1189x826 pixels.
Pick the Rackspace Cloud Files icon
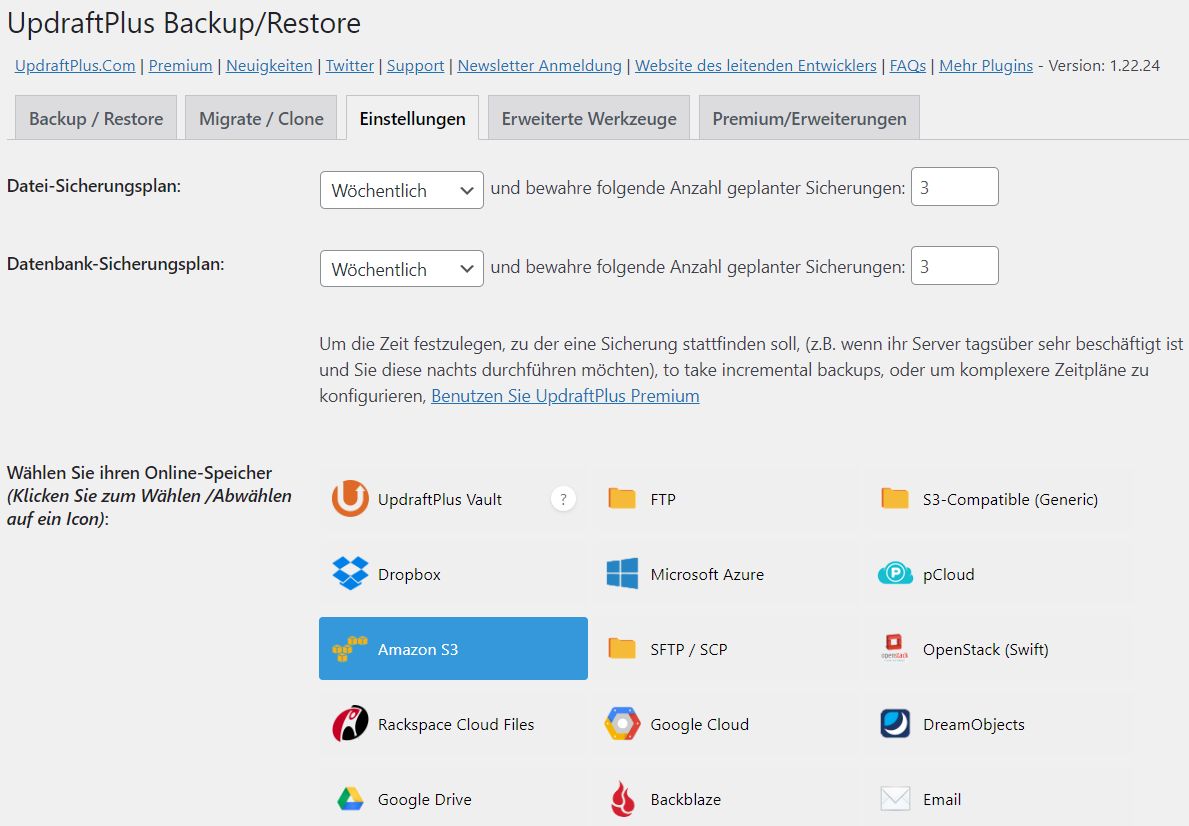pos(350,724)
